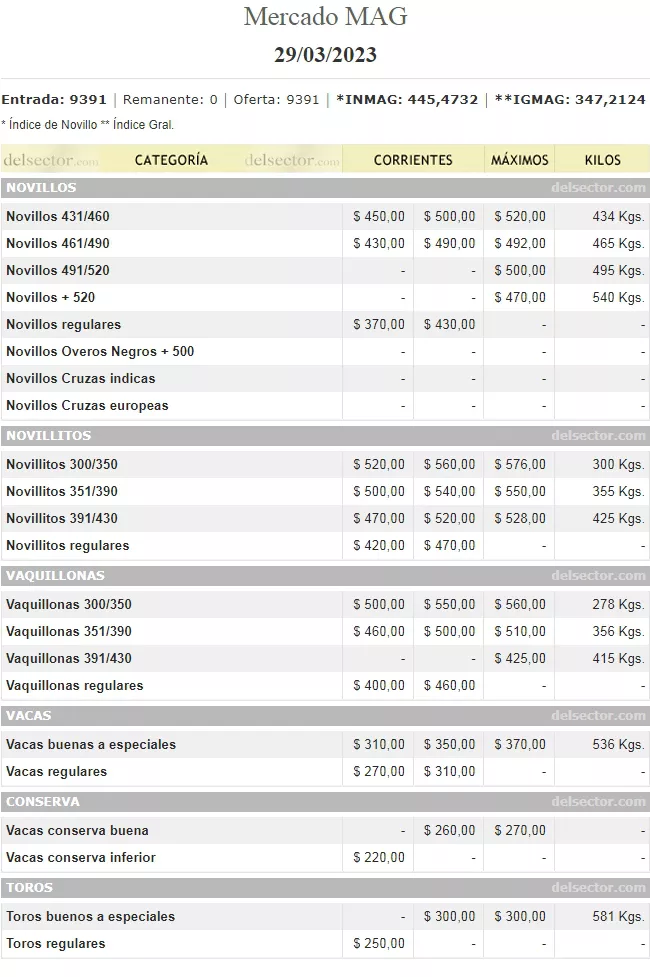This screenshot has height=977, width=650.
Task: Select the NOVILLITOS section header
Action: tap(48, 436)
